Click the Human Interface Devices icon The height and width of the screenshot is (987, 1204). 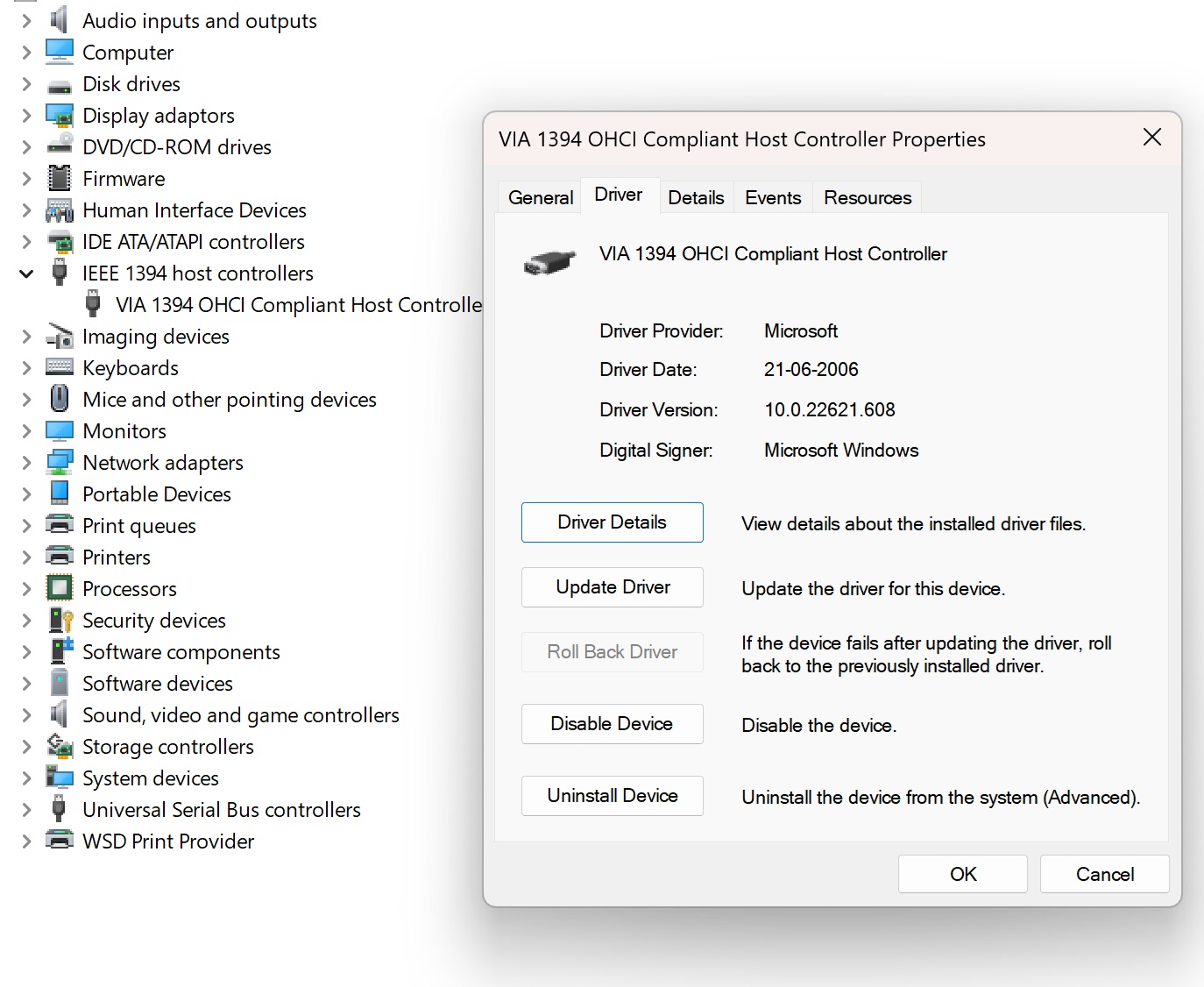(x=59, y=210)
